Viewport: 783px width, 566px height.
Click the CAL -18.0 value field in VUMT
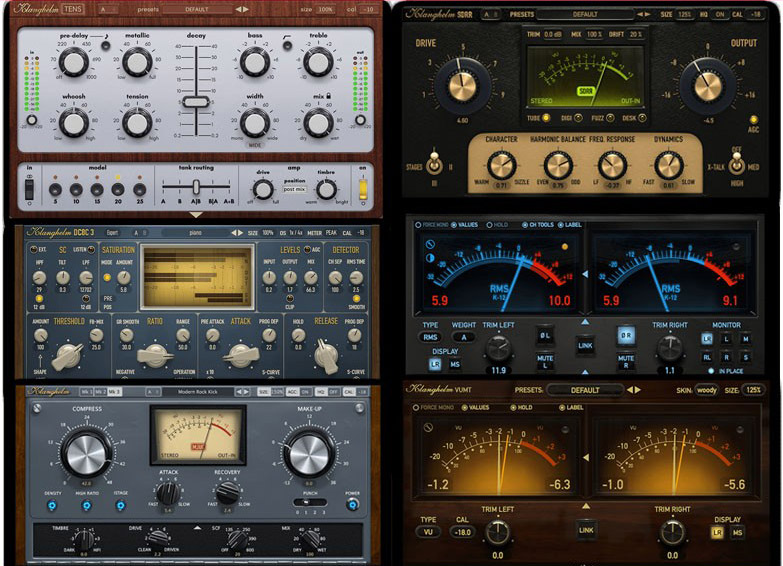click(x=460, y=532)
